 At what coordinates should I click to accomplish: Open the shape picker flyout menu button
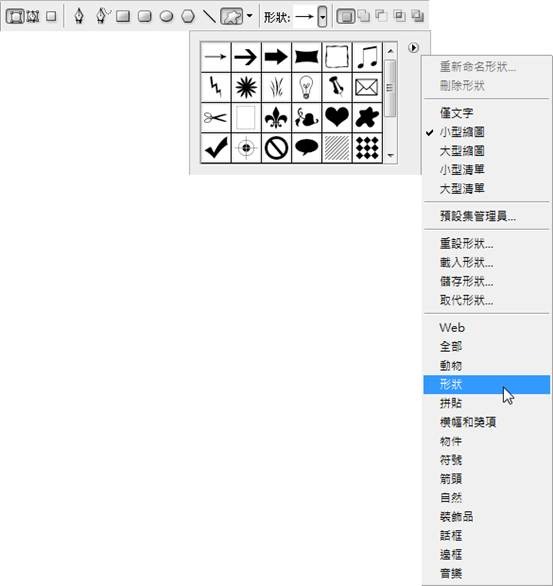[413, 48]
